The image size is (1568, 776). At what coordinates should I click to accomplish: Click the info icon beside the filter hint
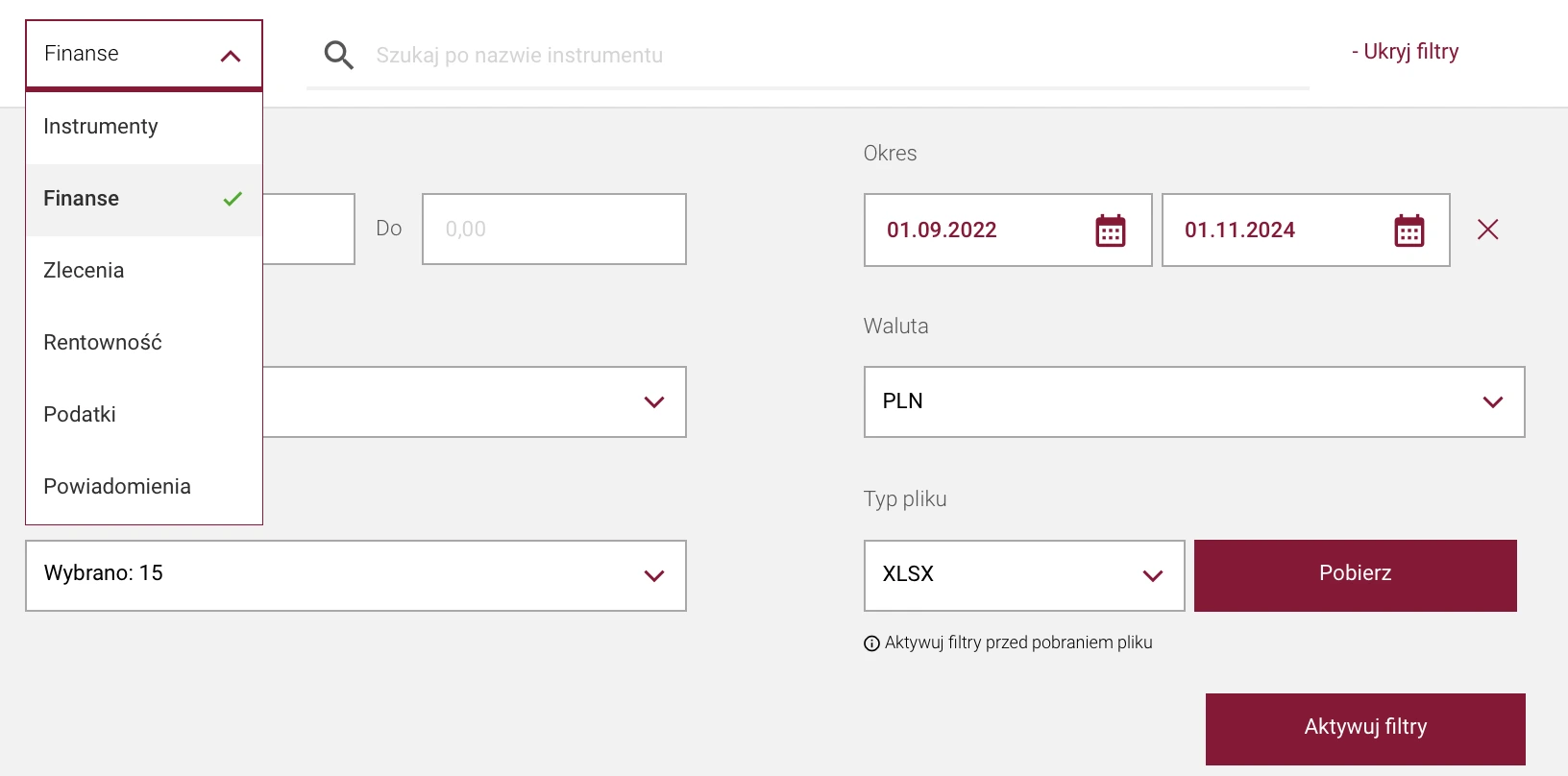tap(871, 643)
